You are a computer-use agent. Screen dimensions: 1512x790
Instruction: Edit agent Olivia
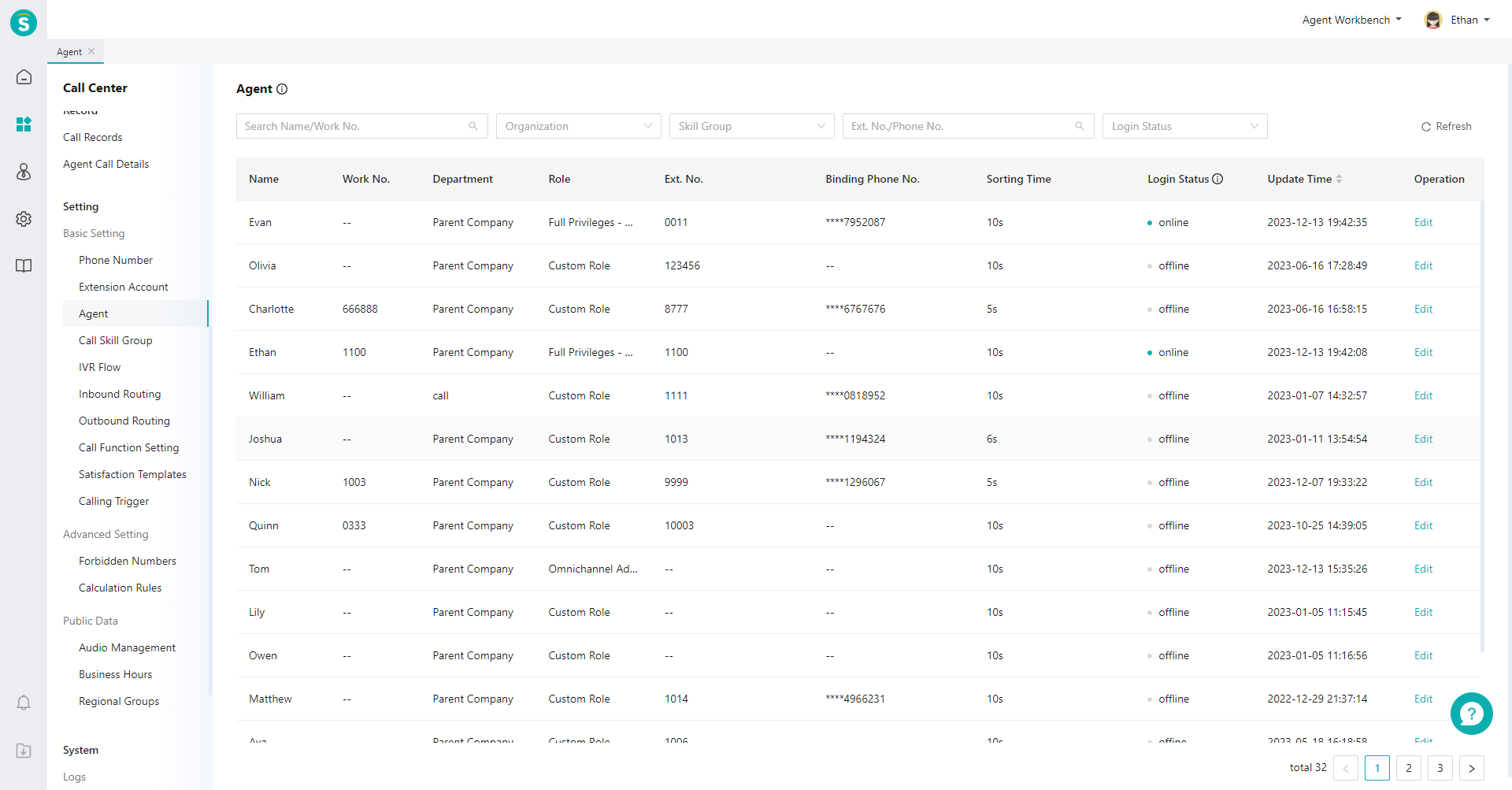point(1423,265)
